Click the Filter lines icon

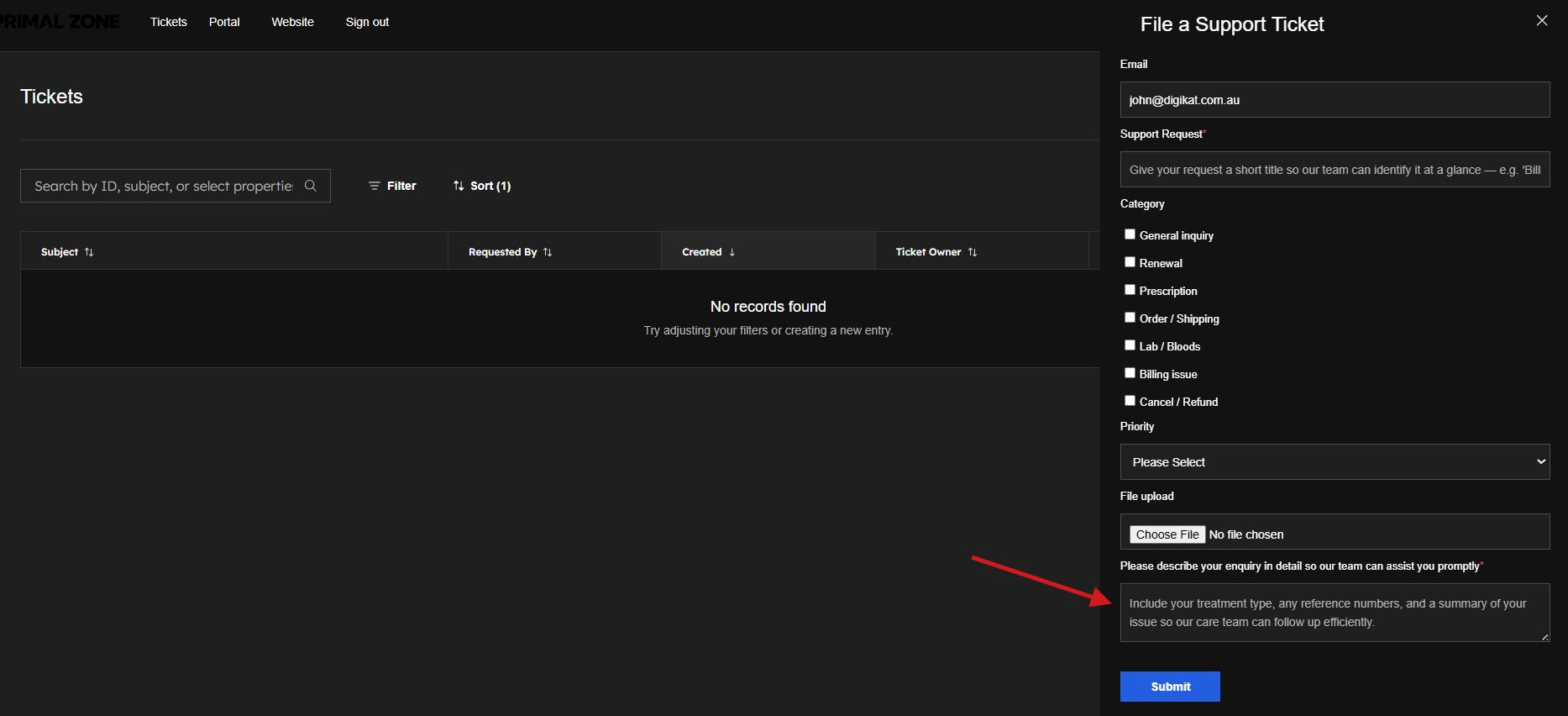pos(375,186)
